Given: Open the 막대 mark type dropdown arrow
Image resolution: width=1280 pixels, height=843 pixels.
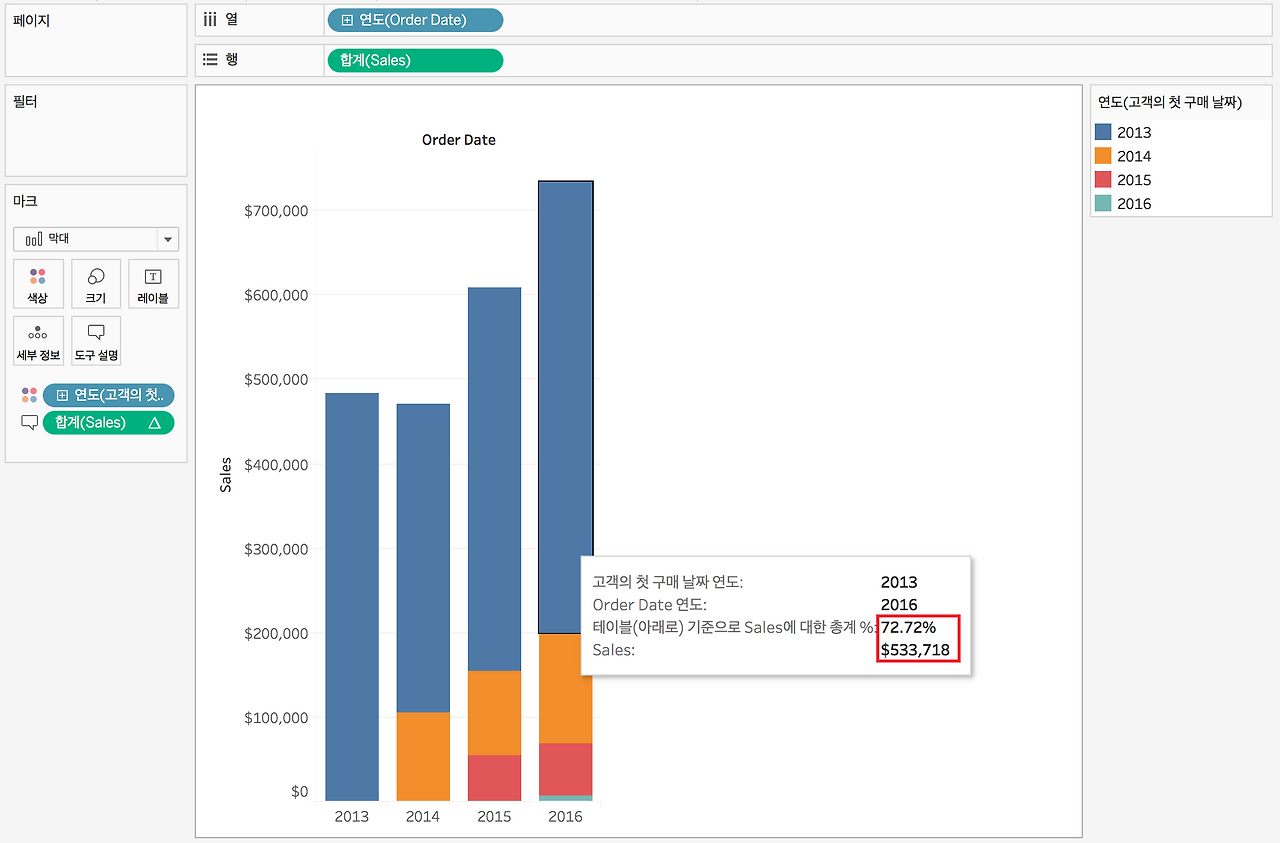Looking at the screenshot, I should tap(168, 240).
